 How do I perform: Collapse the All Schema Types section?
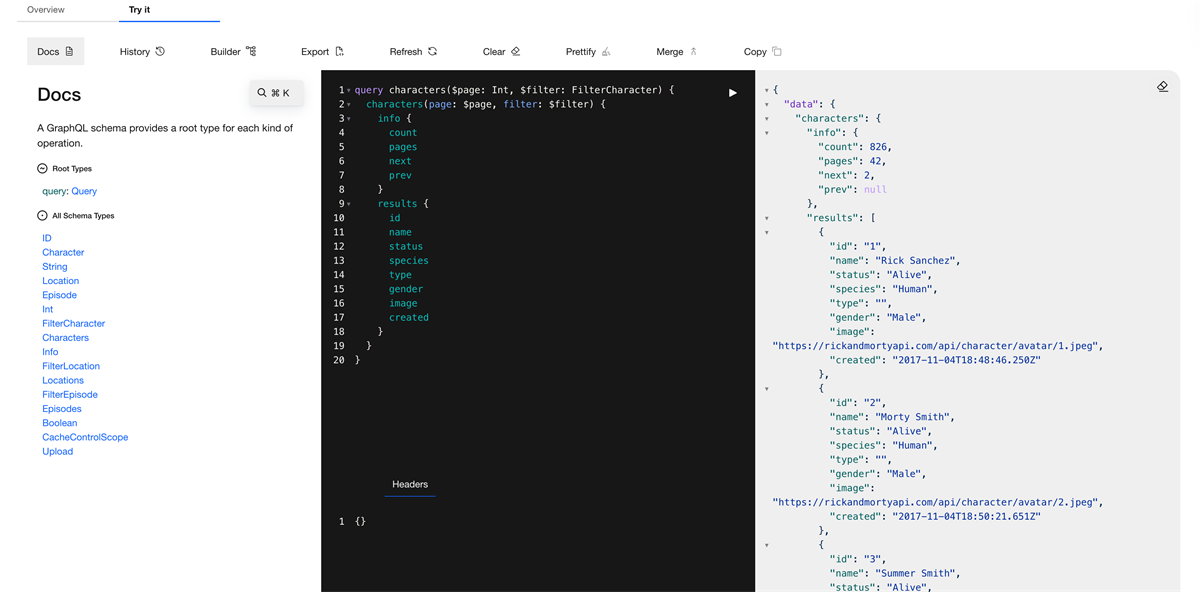pyautogui.click(x=42, y=216)
